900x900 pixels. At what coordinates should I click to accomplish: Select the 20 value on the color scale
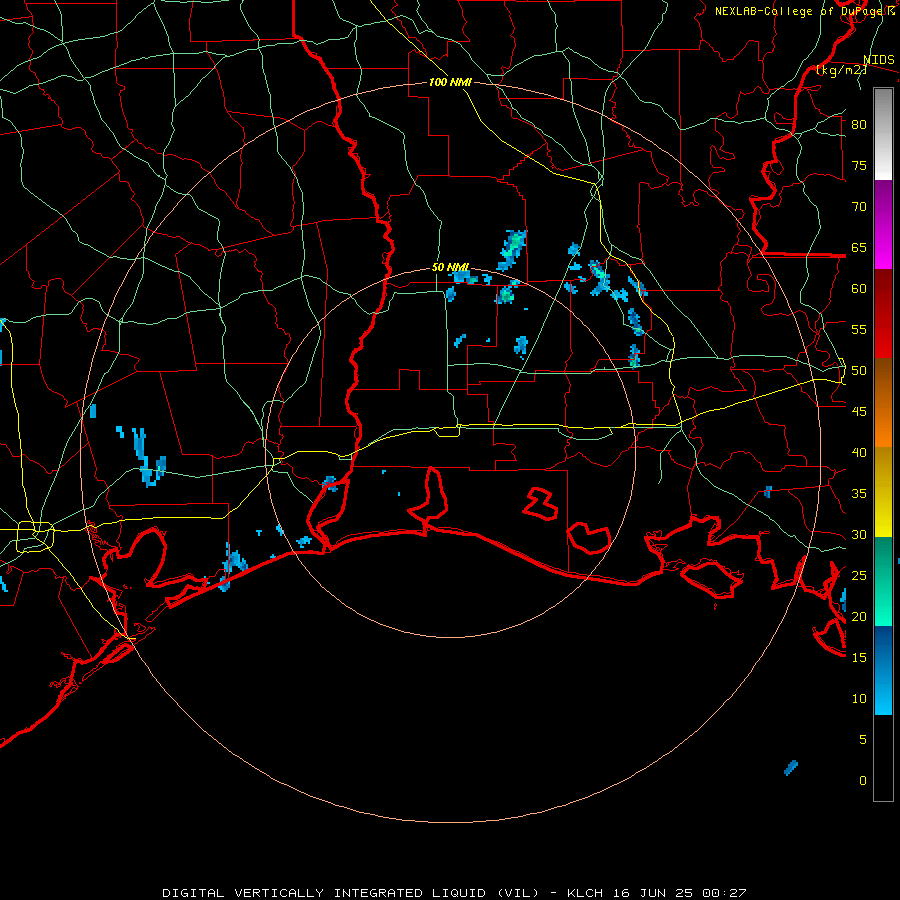point(859,616)
